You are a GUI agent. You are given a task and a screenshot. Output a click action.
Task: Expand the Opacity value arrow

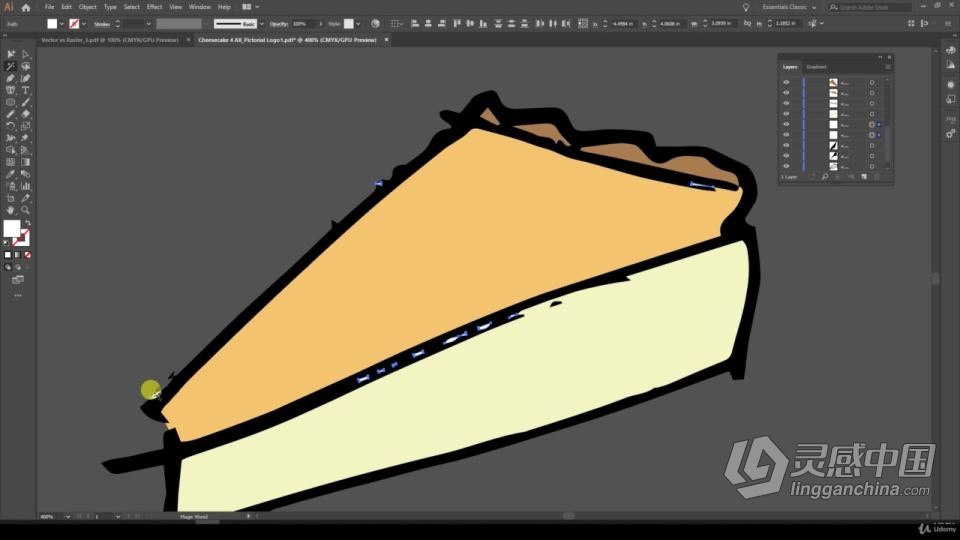pos(320,24)
